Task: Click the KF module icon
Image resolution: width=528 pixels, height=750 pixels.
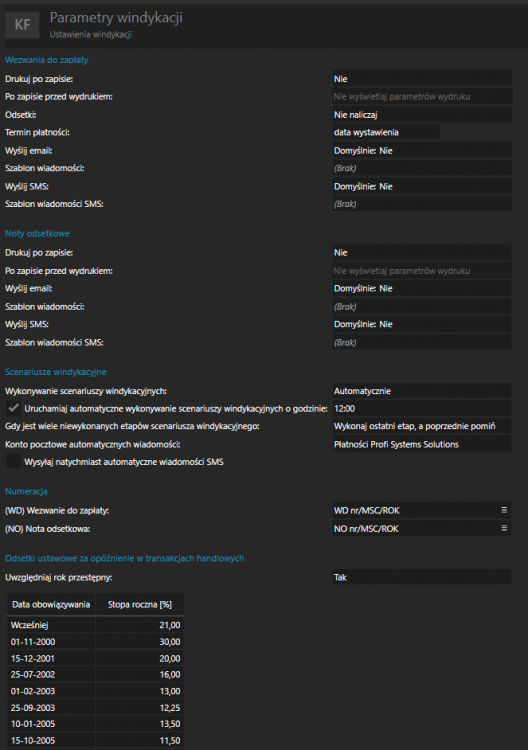Action: (22, 25)
